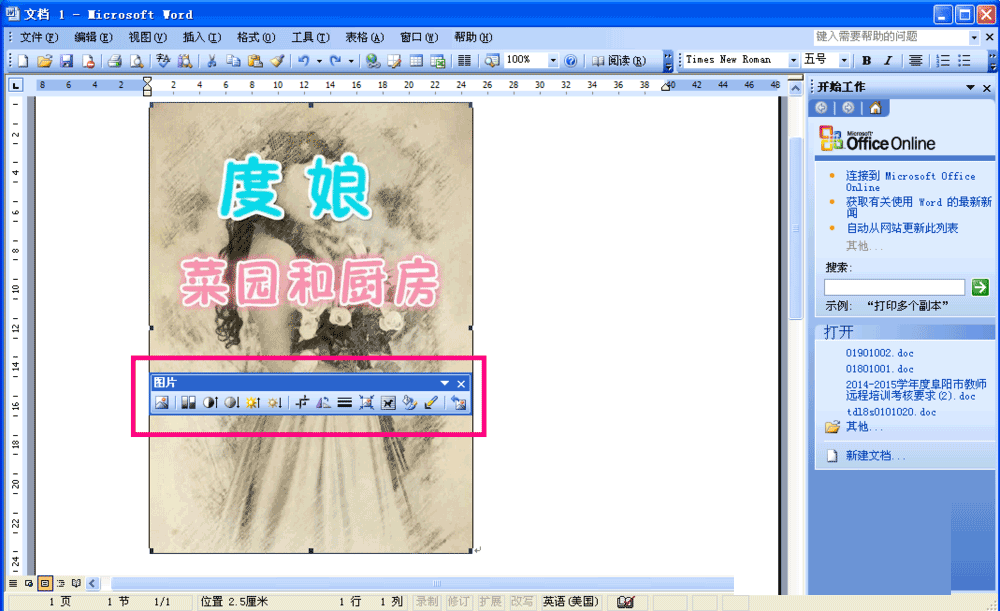Click the task pane 搜索 input field
Screen dimensions: 1000x611
pos(894,287)
